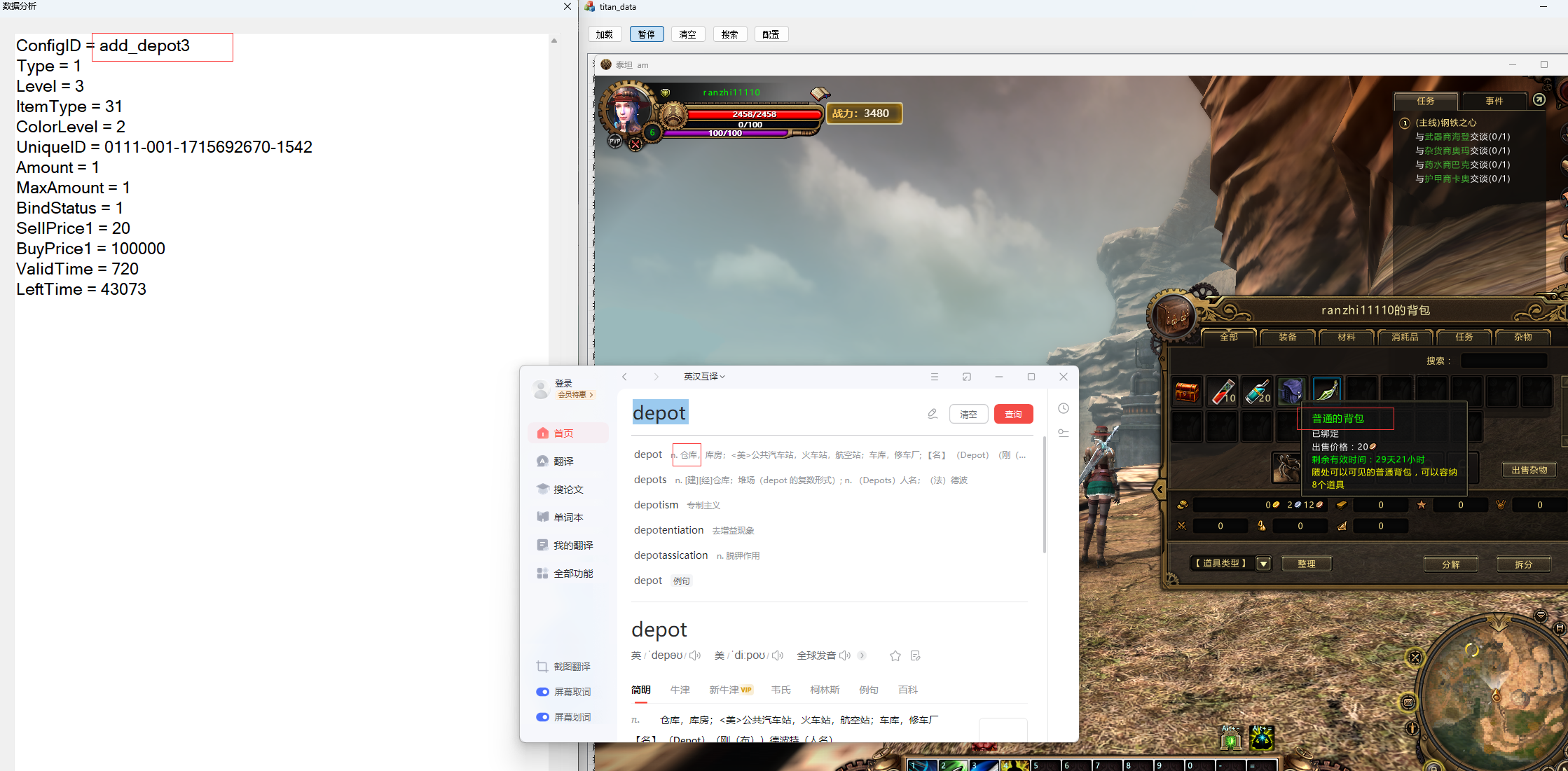Open the mail envelope icon beside minimap

pyautogui.click(x=1408, y=702)
